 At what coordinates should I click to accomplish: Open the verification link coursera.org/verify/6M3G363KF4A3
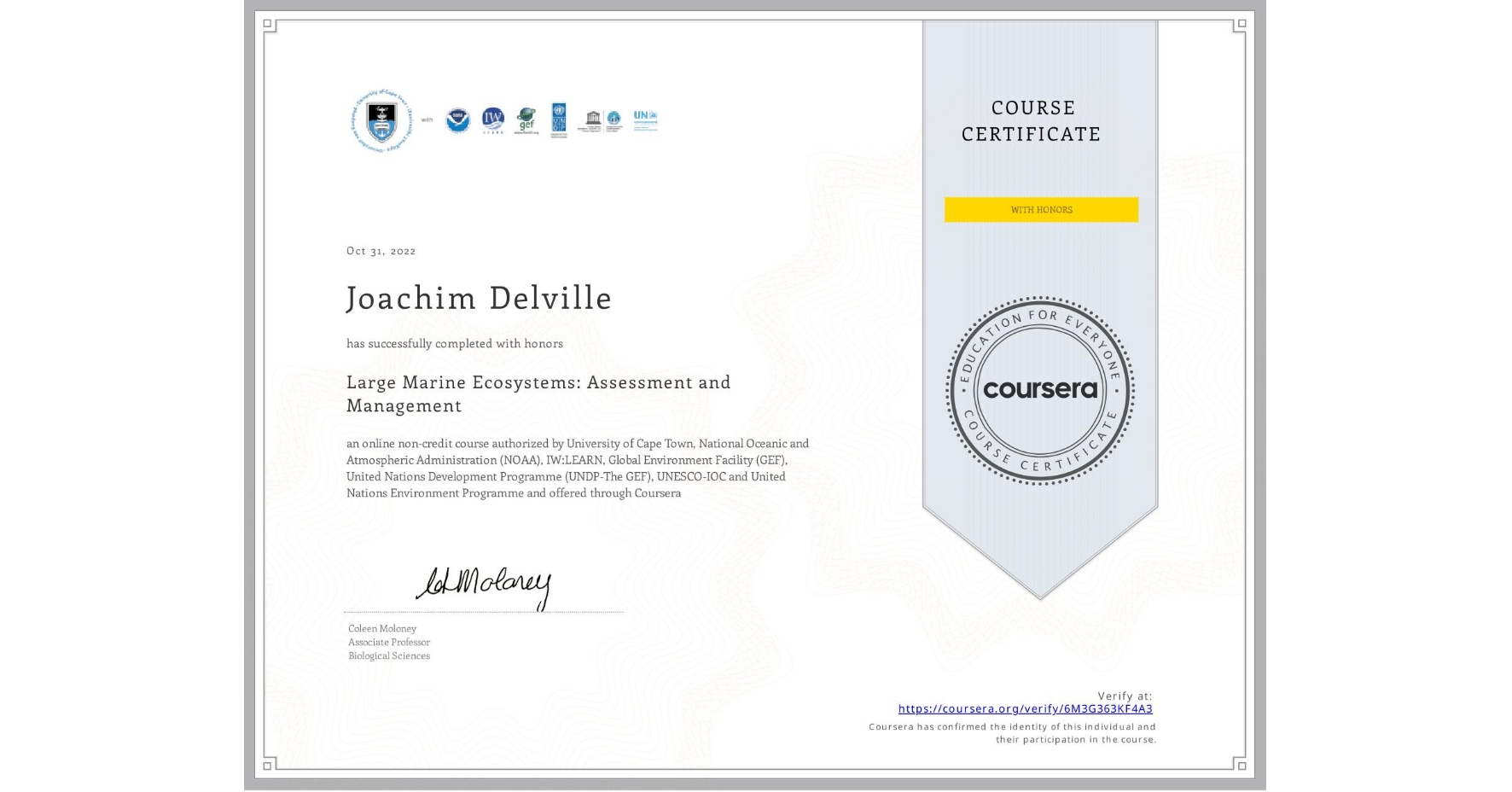click(x=1026, y=708)
